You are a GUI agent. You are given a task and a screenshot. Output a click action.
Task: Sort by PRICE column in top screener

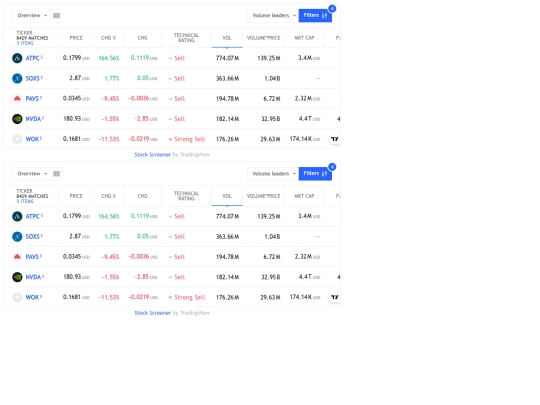[x=76, y=38]
